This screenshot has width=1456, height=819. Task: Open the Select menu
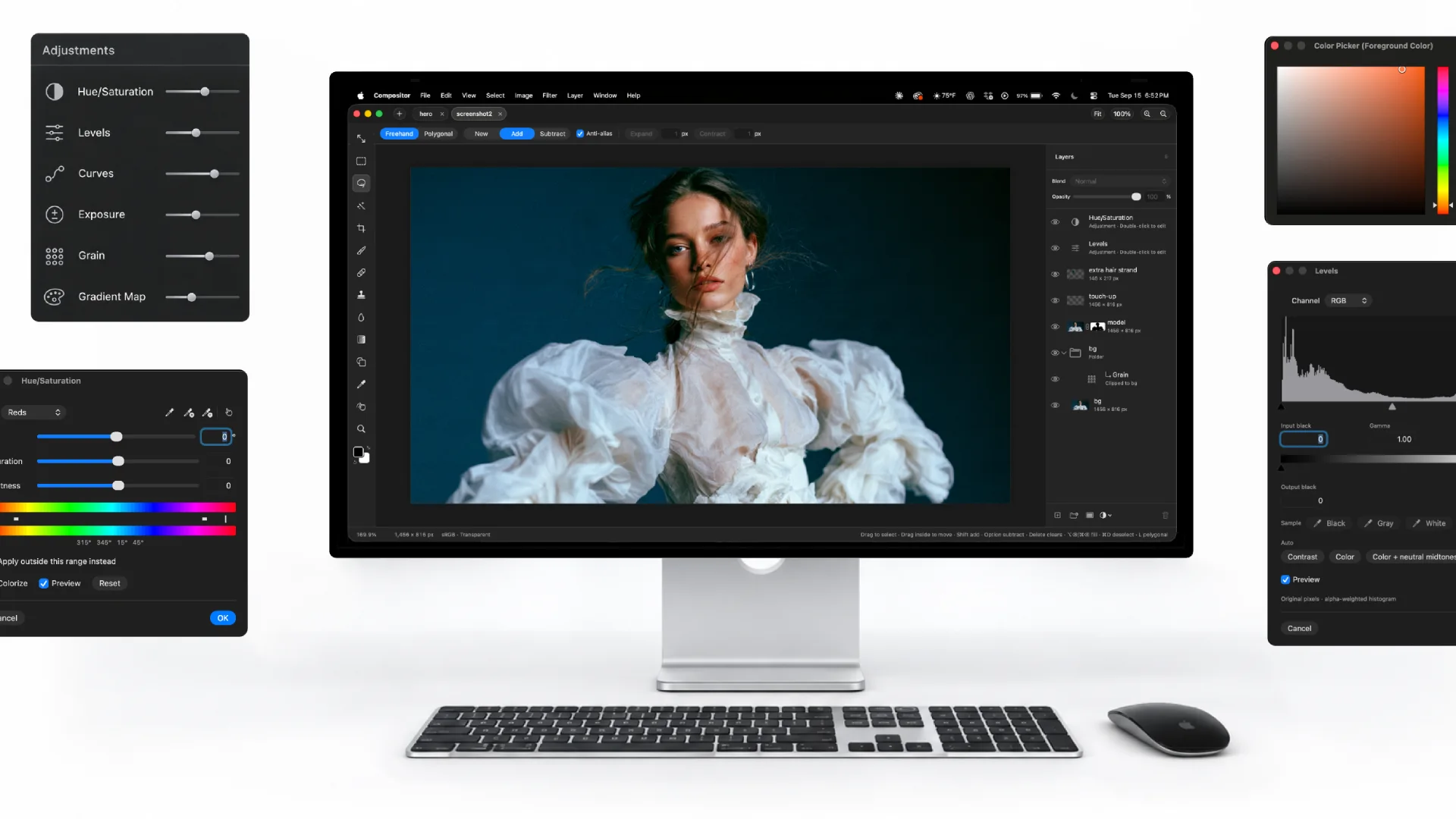point(495,96)
